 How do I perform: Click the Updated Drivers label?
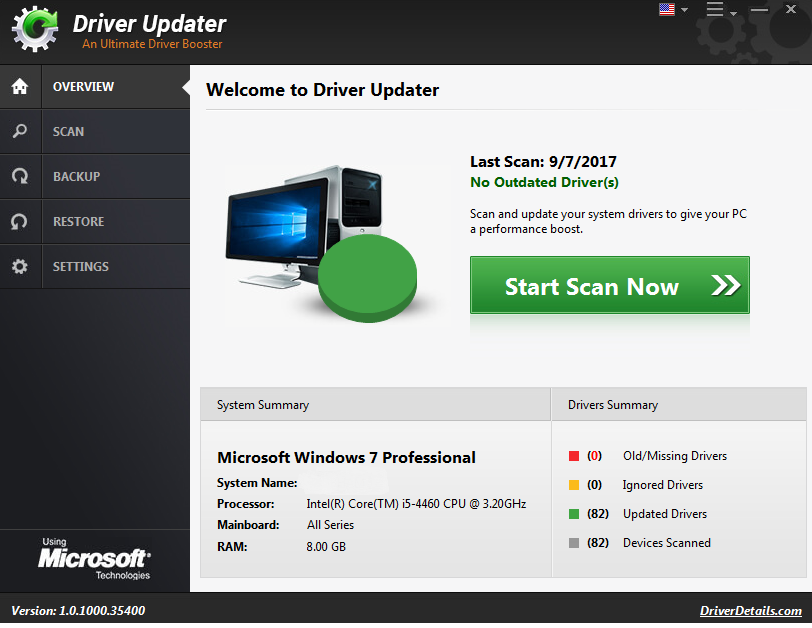[665, 514]
